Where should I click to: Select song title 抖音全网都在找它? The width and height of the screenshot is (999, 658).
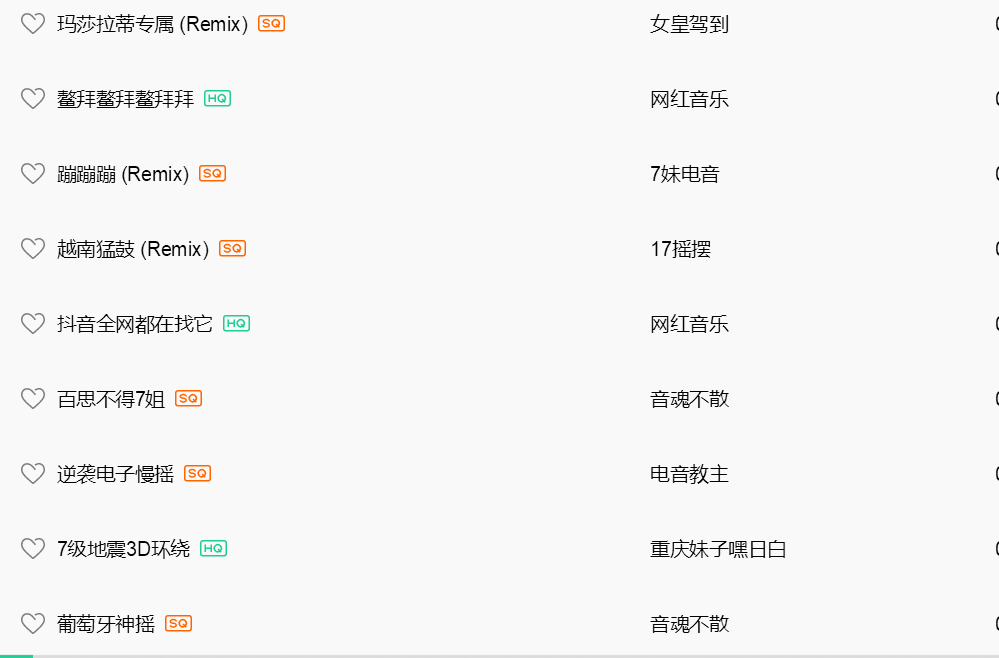[x=135, y=324]
